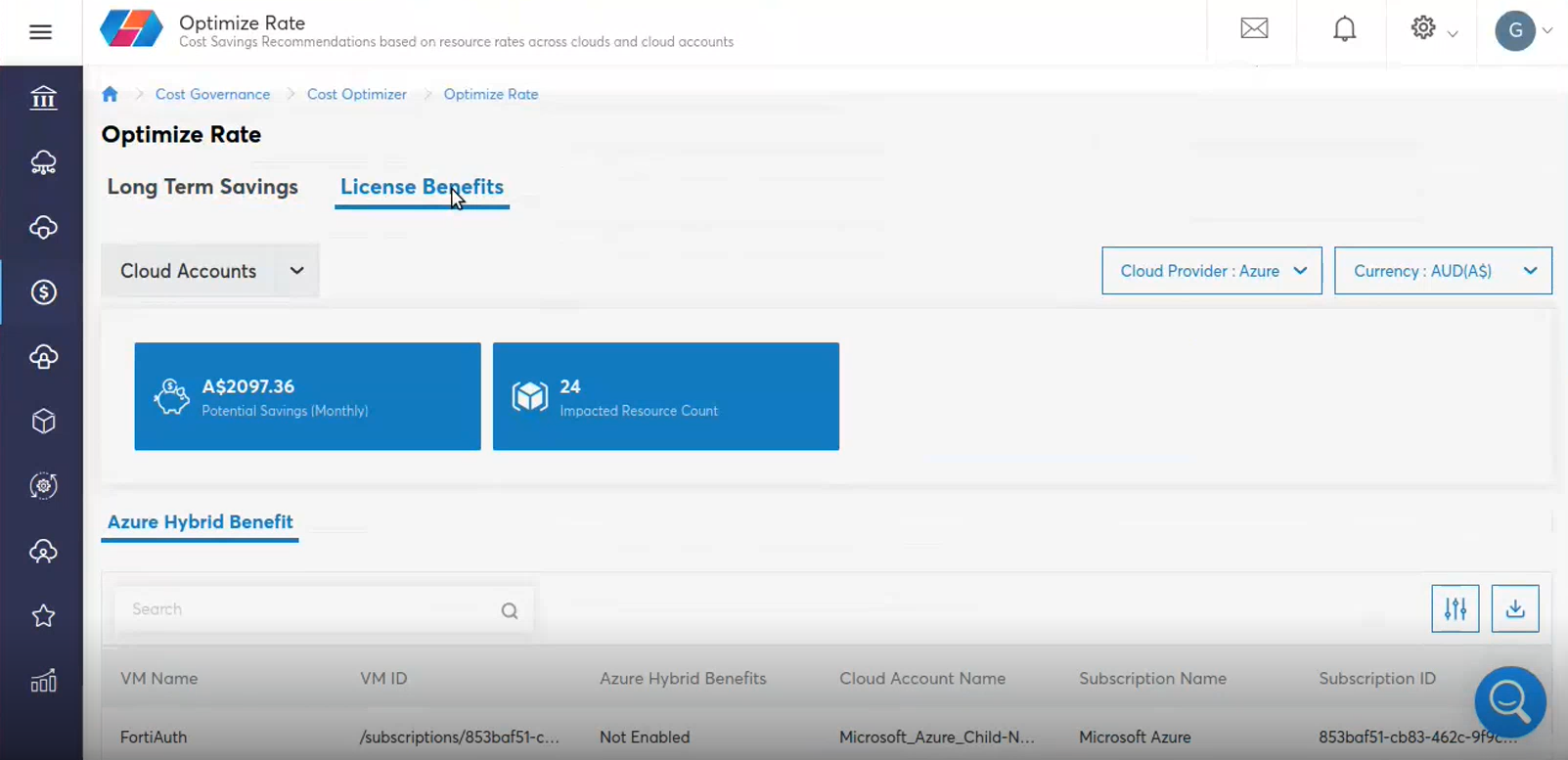
Task: Expand the Cloud Accounts dropdown
Action: [210, 271]
